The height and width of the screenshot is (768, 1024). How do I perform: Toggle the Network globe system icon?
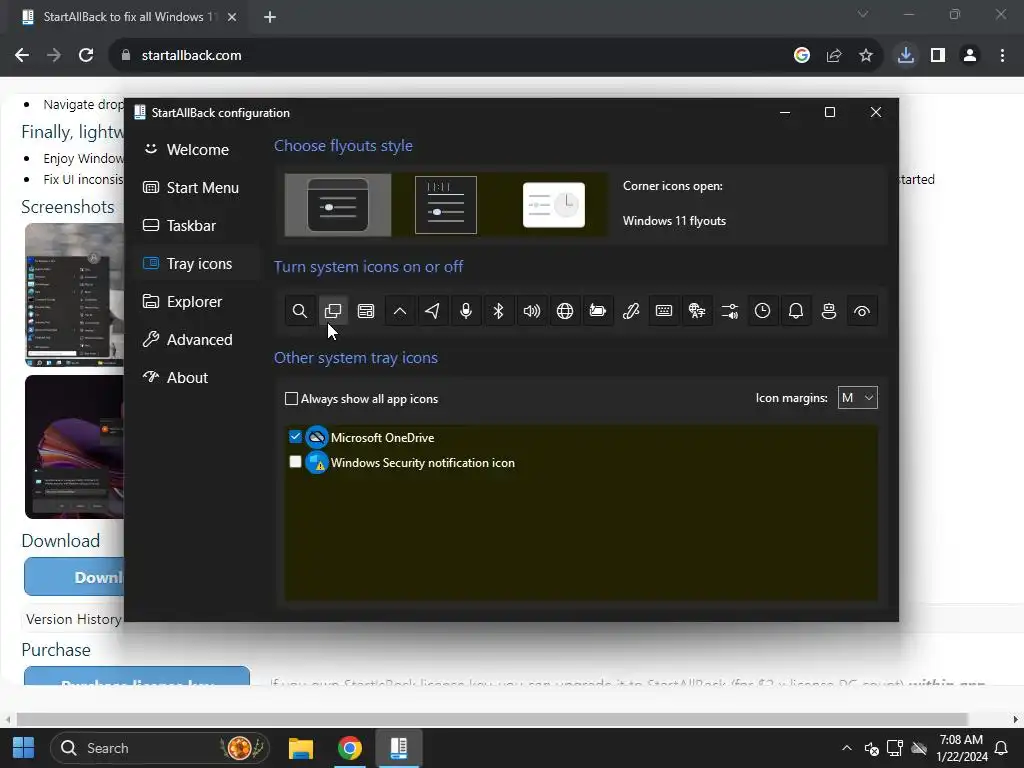pyautogui.click(x=565, y=311)
